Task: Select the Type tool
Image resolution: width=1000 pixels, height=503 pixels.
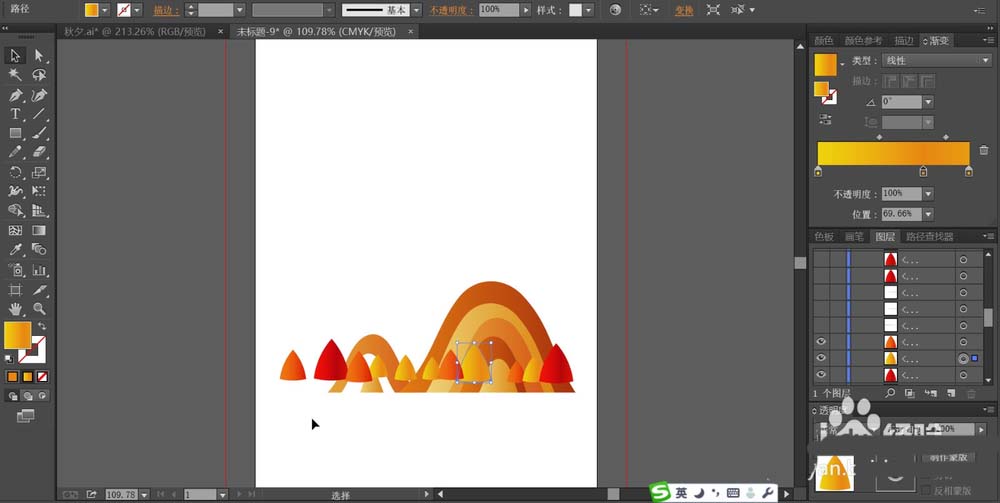Action: pyautogui.click(x=15, y=114)
